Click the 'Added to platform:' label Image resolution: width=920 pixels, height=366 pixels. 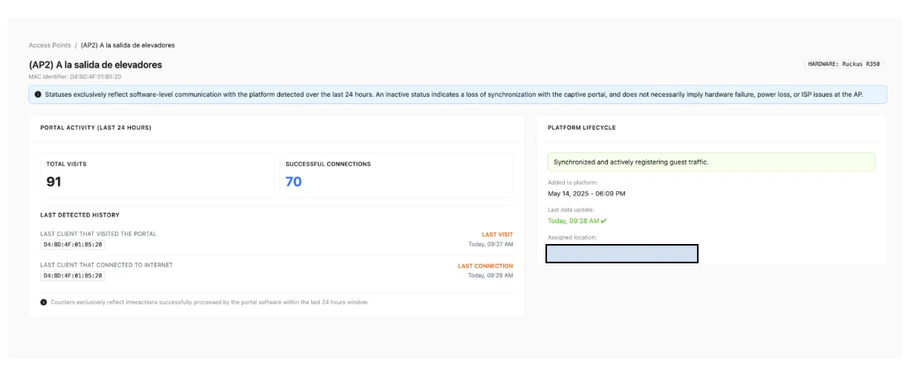(x=573, y=182)
